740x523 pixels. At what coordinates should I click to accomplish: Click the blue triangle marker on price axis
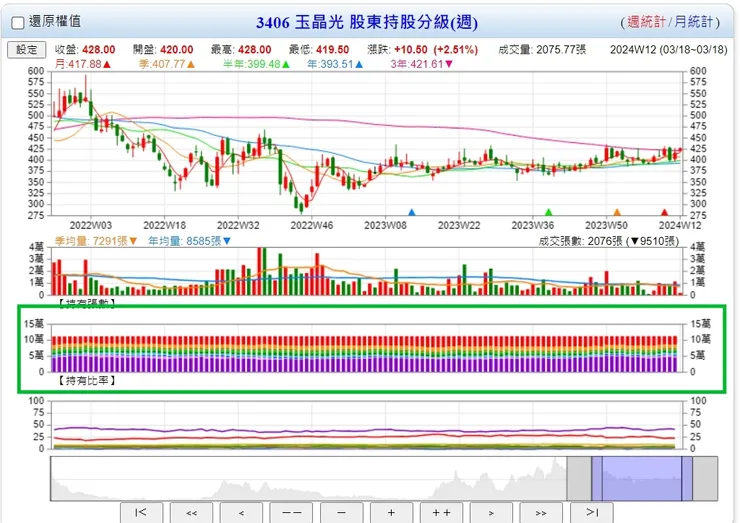(x=412, y=212)
